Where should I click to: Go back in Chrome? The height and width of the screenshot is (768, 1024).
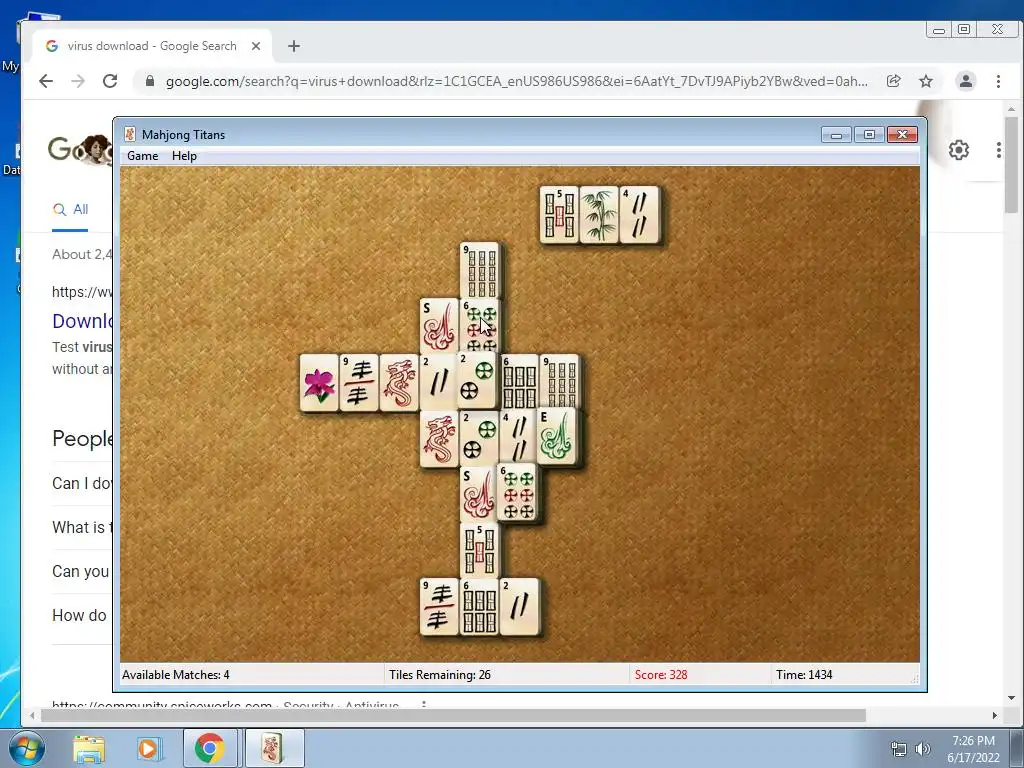coord(46,81)
